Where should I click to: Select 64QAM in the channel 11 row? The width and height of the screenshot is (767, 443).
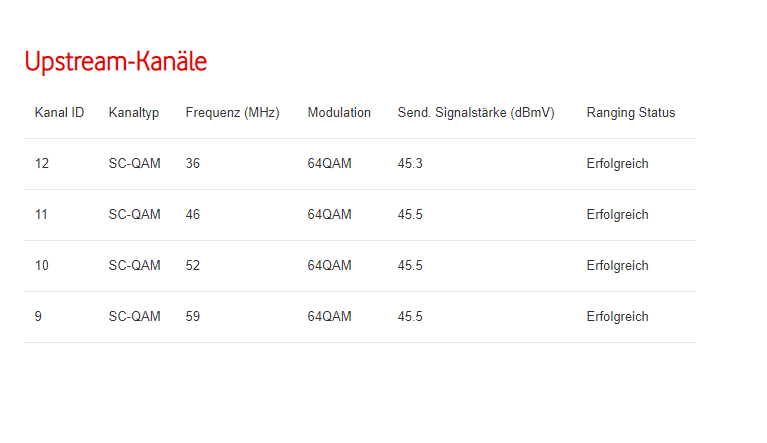[x=329, y=215]
